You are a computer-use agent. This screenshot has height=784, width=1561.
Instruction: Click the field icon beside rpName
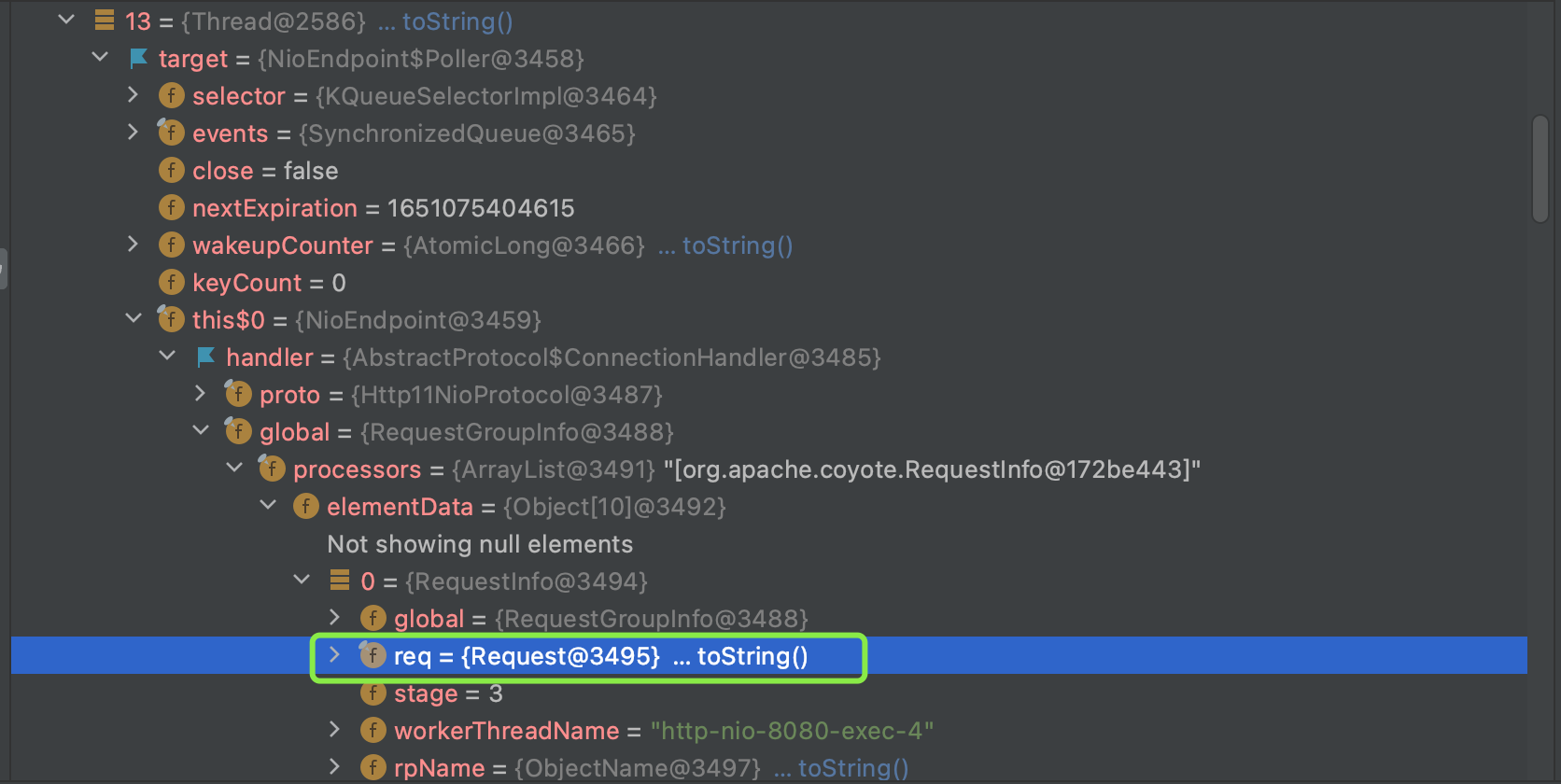[373, 767]
